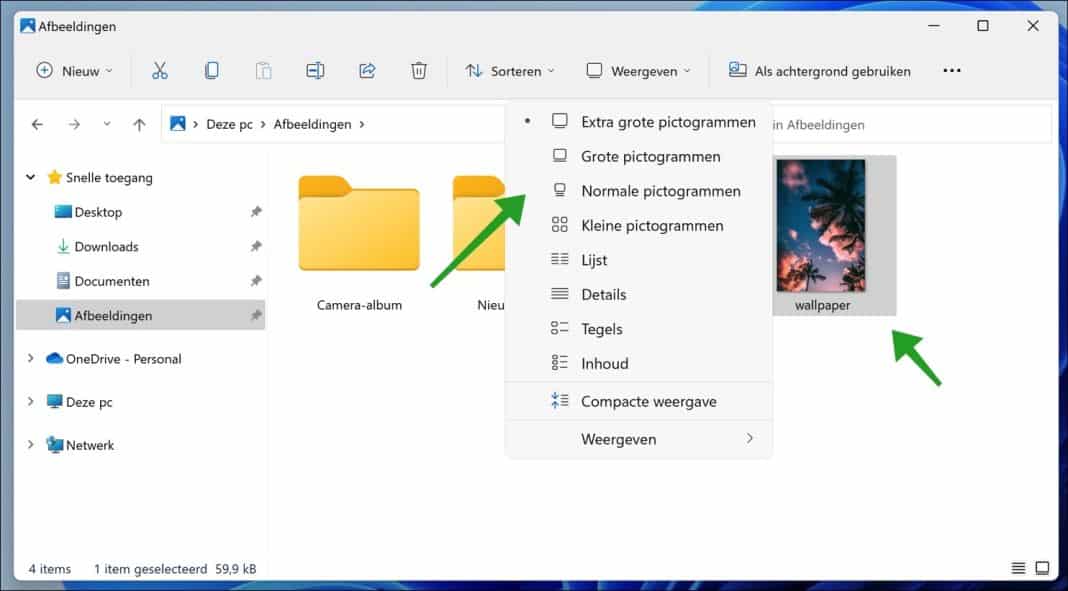1068x591 pixels.
Task: Select the Rename icon on the toolbar
Action: pos(315,70)
